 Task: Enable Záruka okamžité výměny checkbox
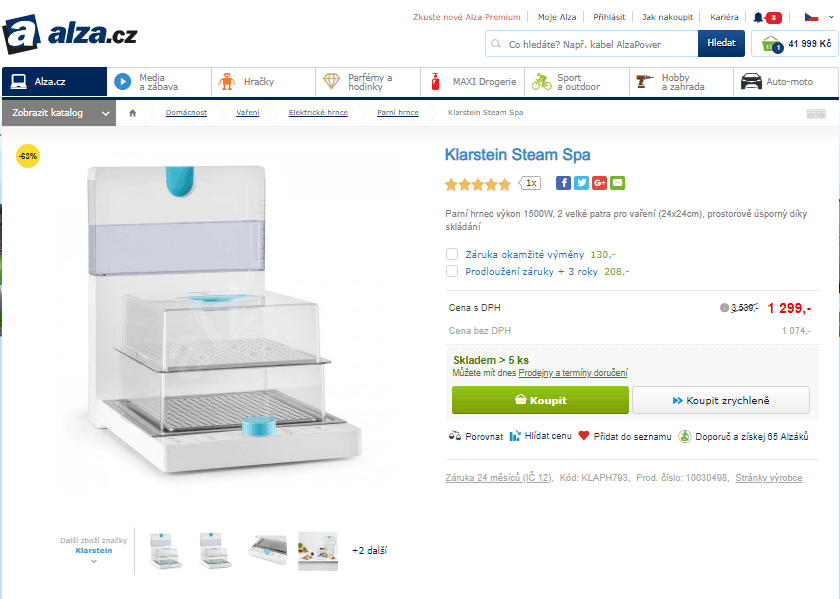(452, 254)
